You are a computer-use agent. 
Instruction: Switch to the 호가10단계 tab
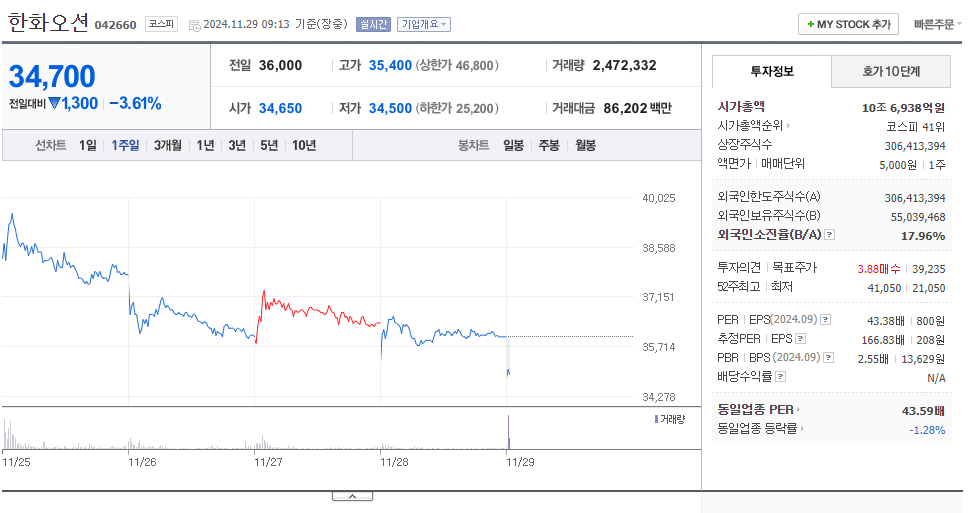tap(890, 71)
